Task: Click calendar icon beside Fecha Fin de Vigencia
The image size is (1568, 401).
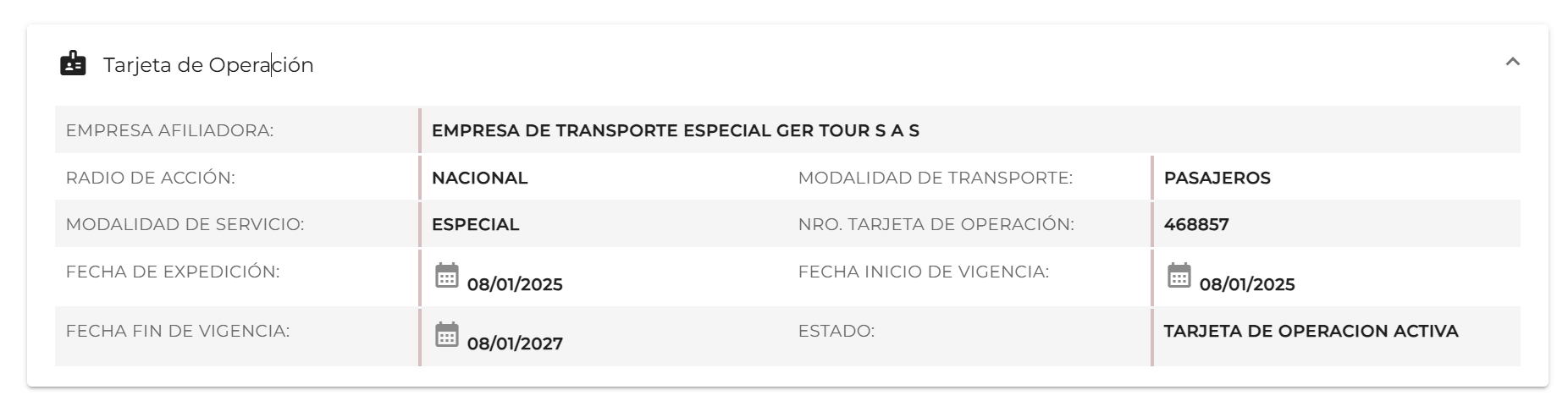Action: pos(447,335)
